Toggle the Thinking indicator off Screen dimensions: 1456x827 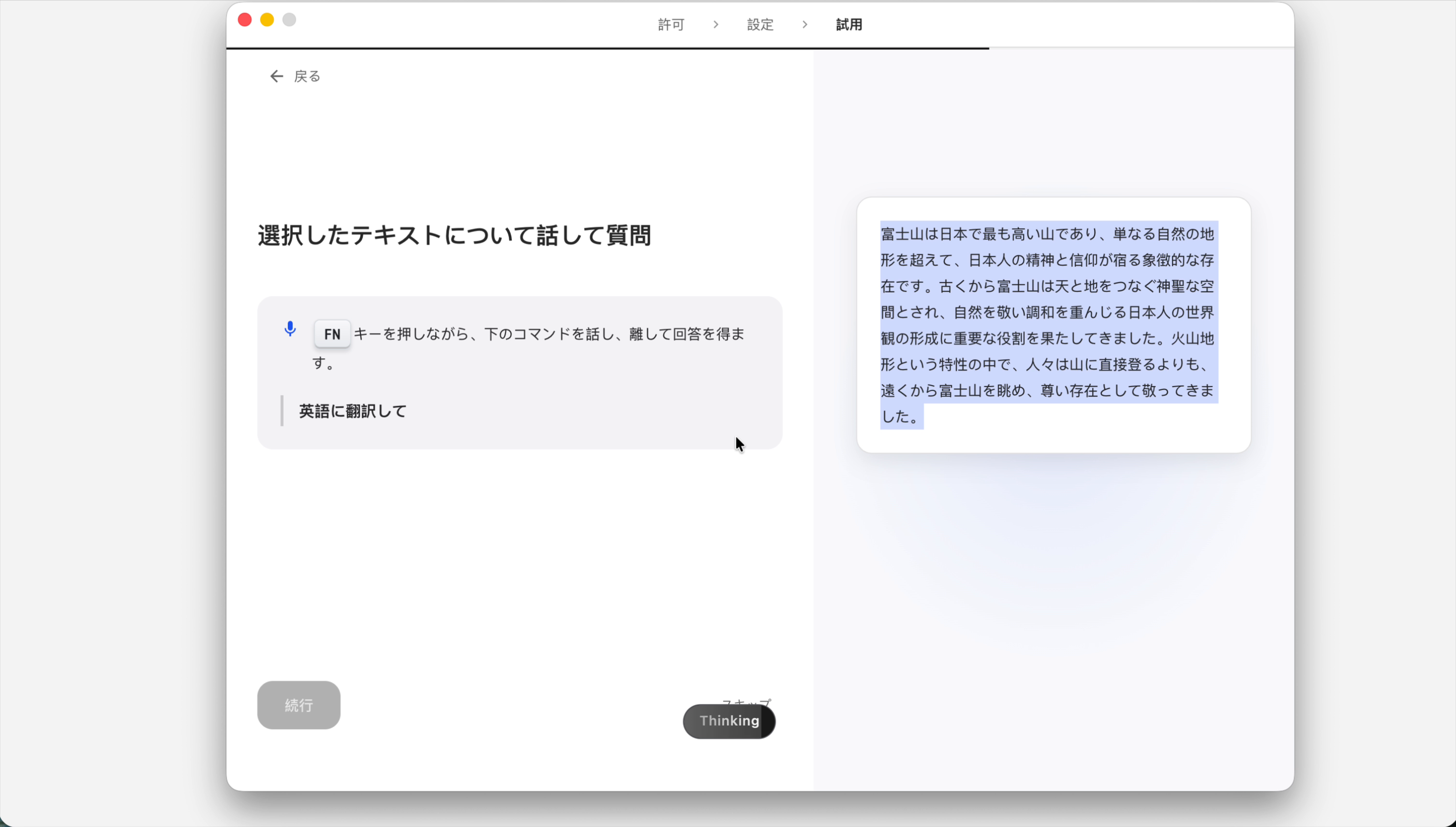coord(729,722)
